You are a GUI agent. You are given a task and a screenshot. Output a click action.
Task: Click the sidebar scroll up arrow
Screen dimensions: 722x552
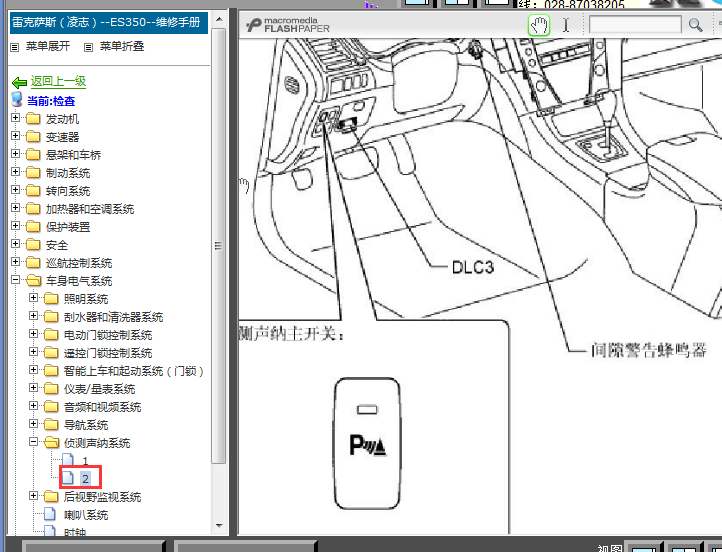pyautogui.click(x=219, y=19)
